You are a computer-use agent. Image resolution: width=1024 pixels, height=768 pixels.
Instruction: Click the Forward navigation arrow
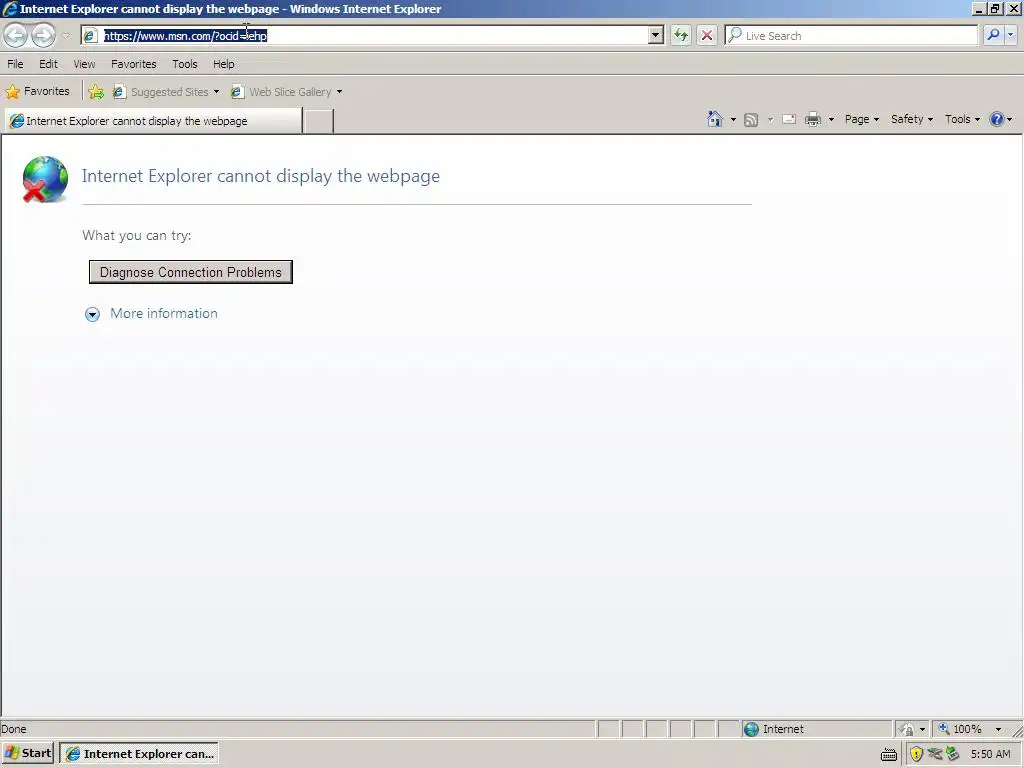click(x=43, y=35)
